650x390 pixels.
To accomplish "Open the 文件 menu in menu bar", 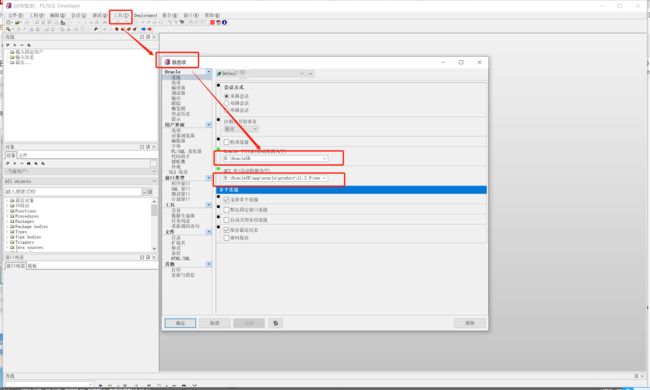I will (x=15, y=15).
